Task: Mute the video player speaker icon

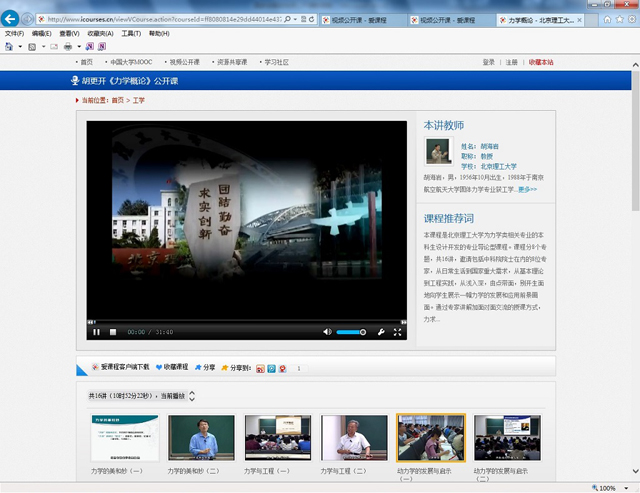Action: point(327,332)
